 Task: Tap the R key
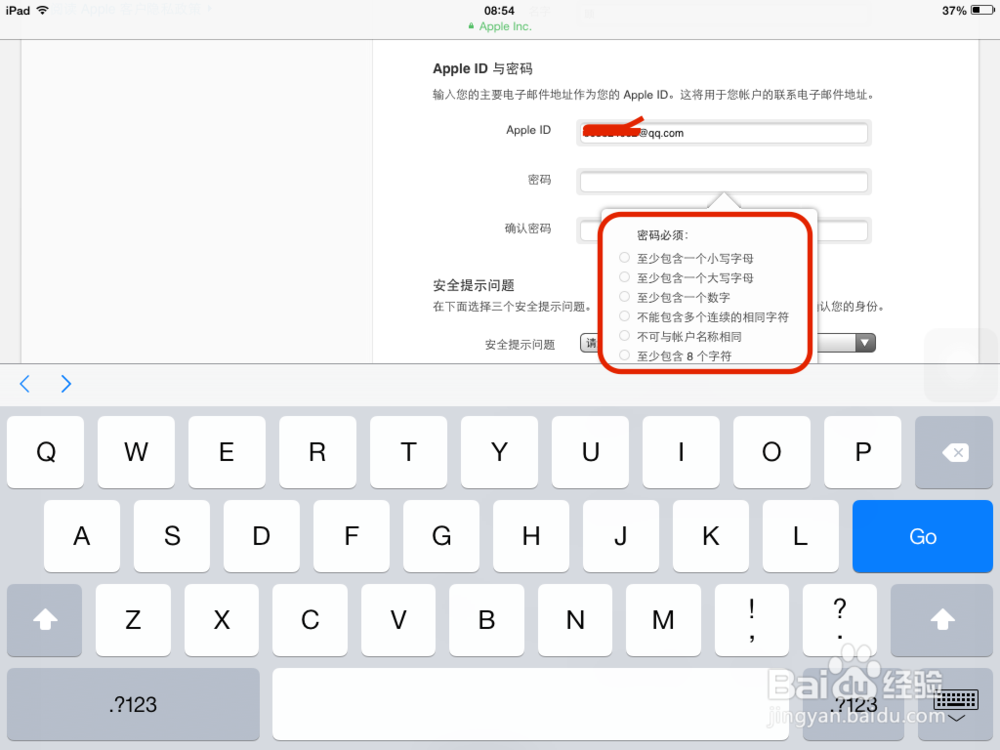318,452
